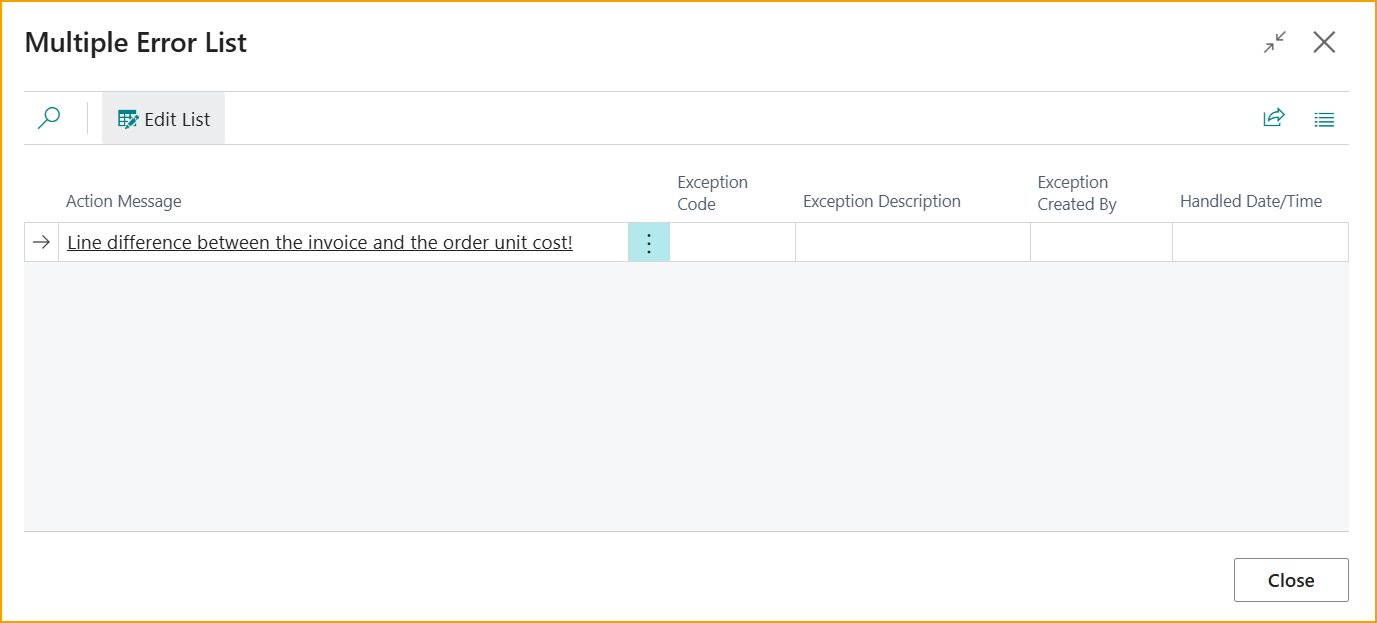Screen dimensions: 1377x623
Task: Open the Exception Created By column header
Action: click(x=1076, y=192)
